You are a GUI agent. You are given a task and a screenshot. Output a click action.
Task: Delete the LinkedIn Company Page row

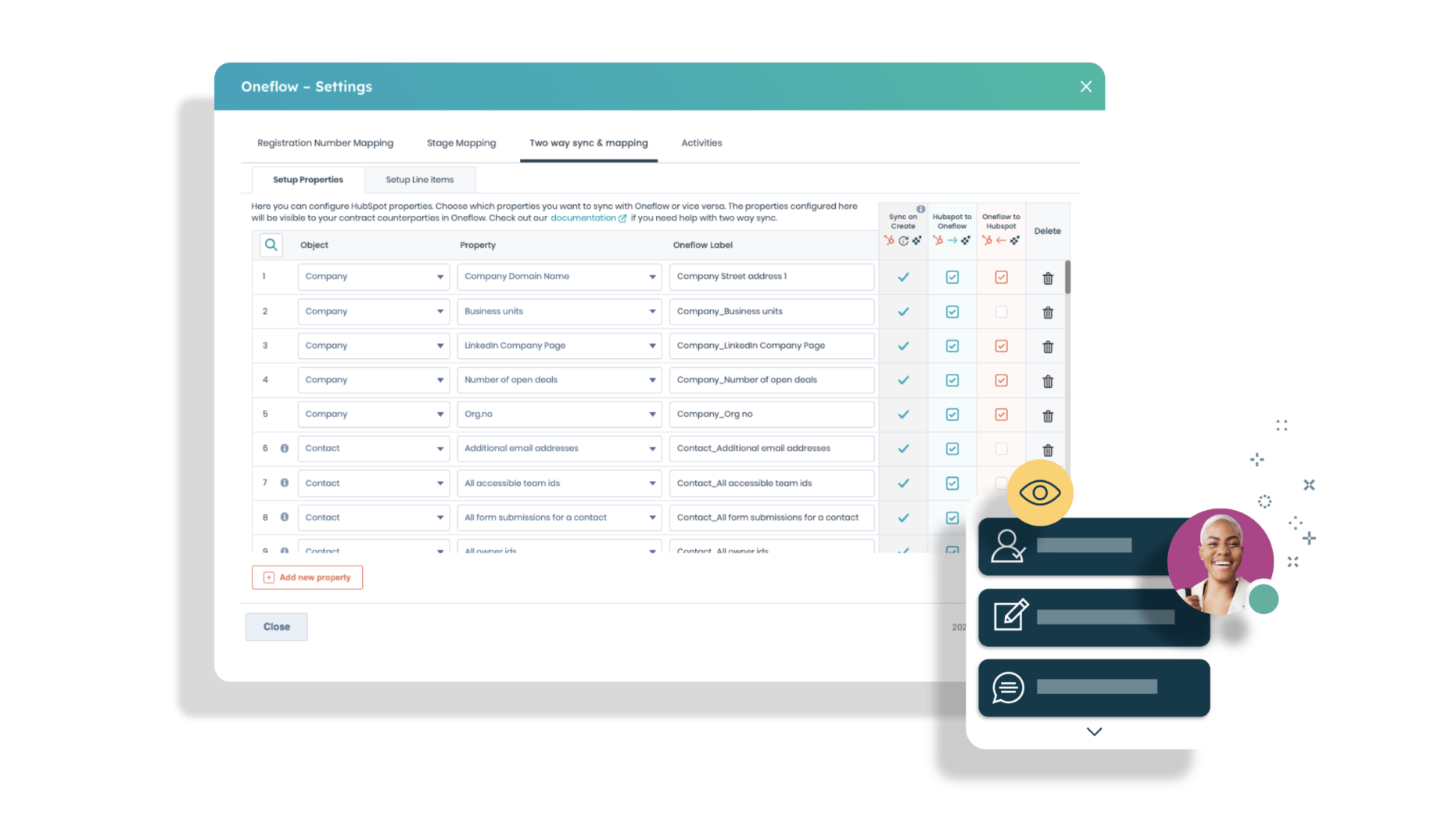[1048, 347]
